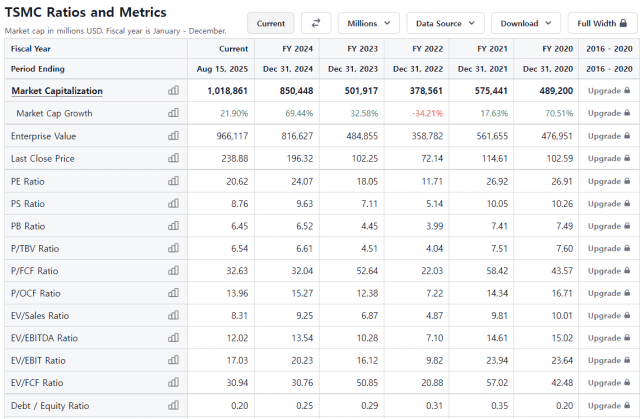Swap column order with arrows button
This screenshot has width=640, height=419.
pos(316,23)
